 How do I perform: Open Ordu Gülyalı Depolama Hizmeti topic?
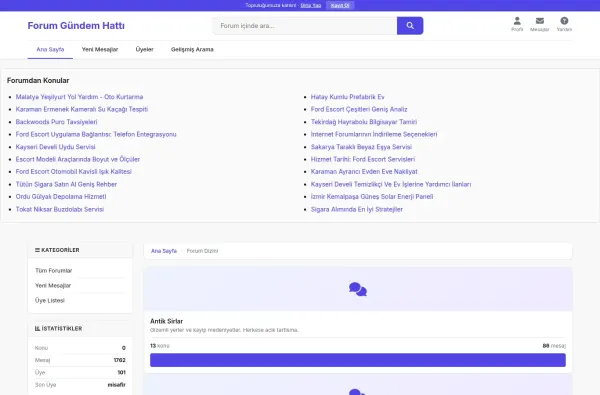point(61,197)
